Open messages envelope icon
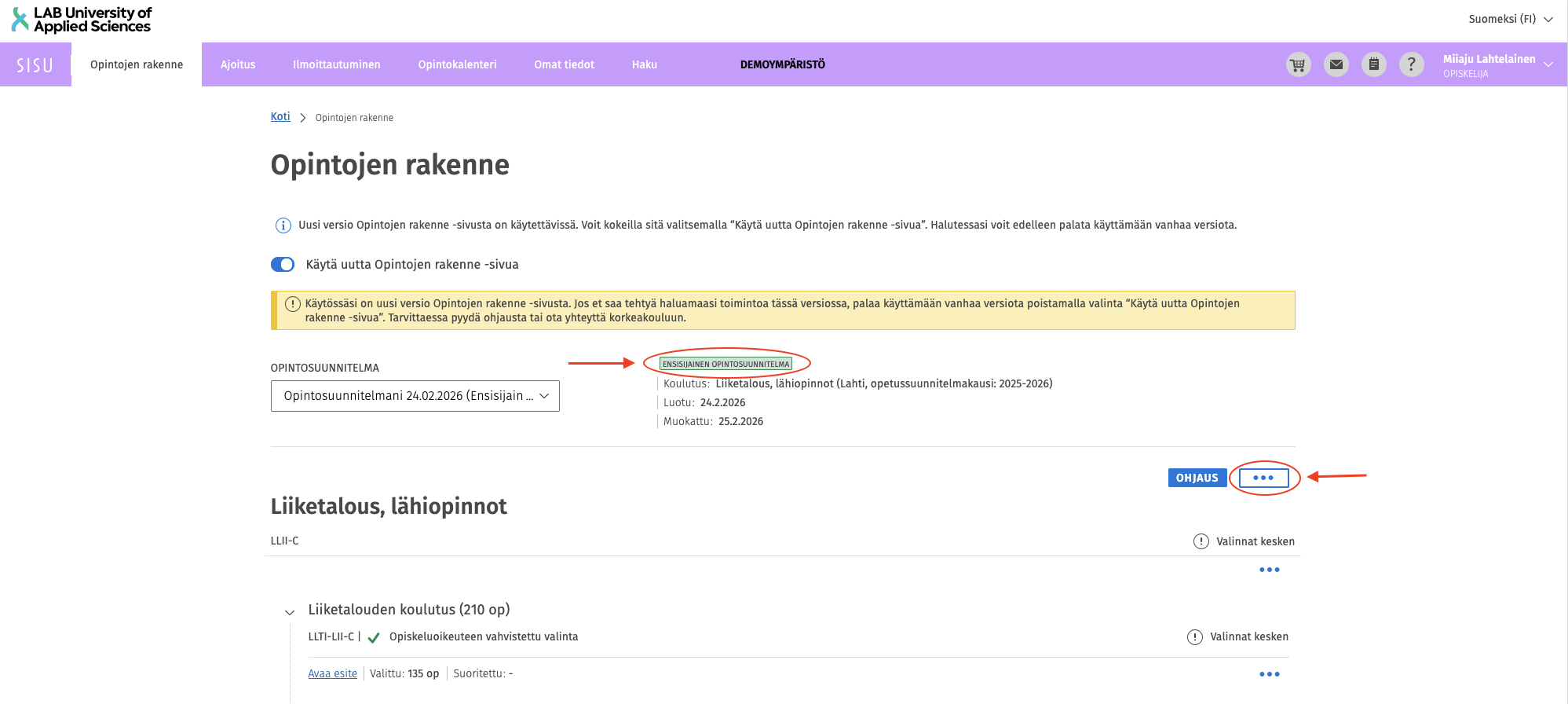Screen dimensions: 1568x704 pos(1336,64)
